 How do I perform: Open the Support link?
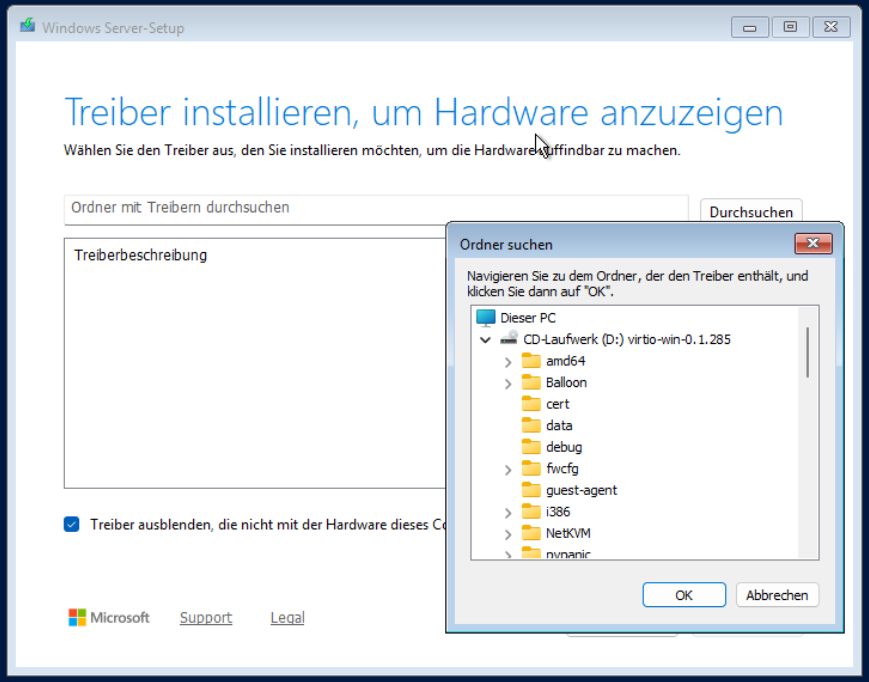tap(205, 618)
